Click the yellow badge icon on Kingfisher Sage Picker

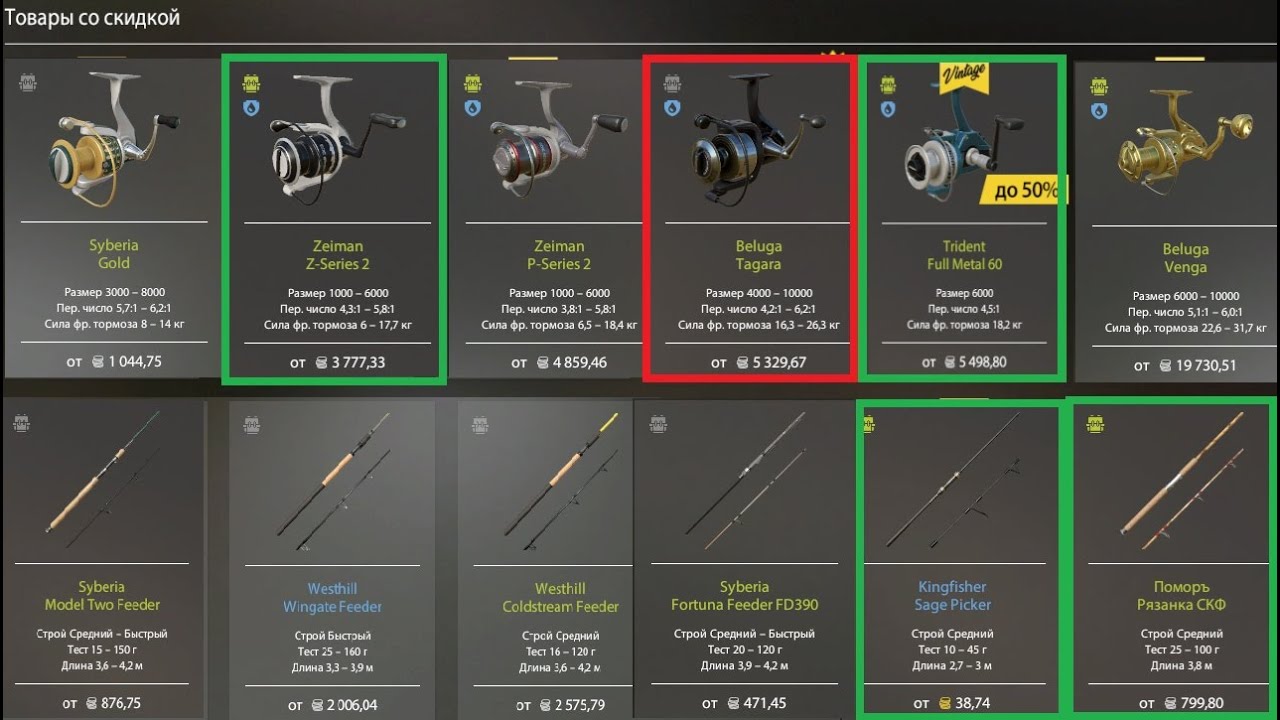871,425
